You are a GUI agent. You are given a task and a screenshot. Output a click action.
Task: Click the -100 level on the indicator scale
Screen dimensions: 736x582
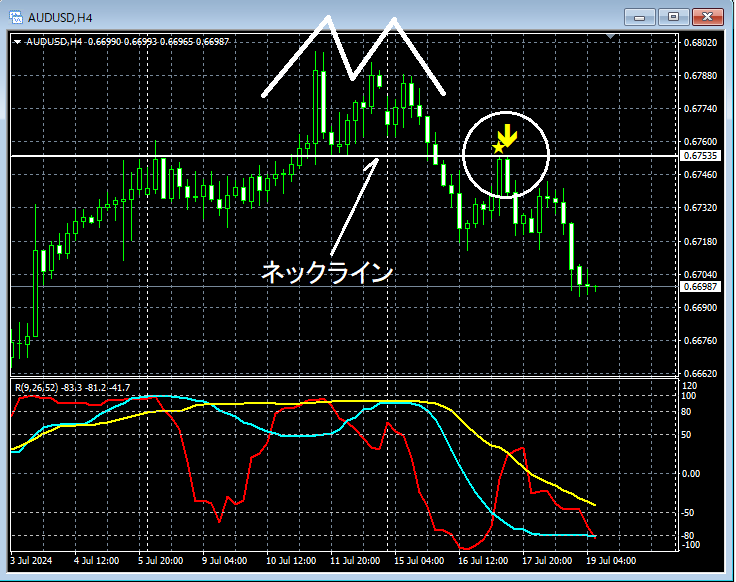(690, 544)
